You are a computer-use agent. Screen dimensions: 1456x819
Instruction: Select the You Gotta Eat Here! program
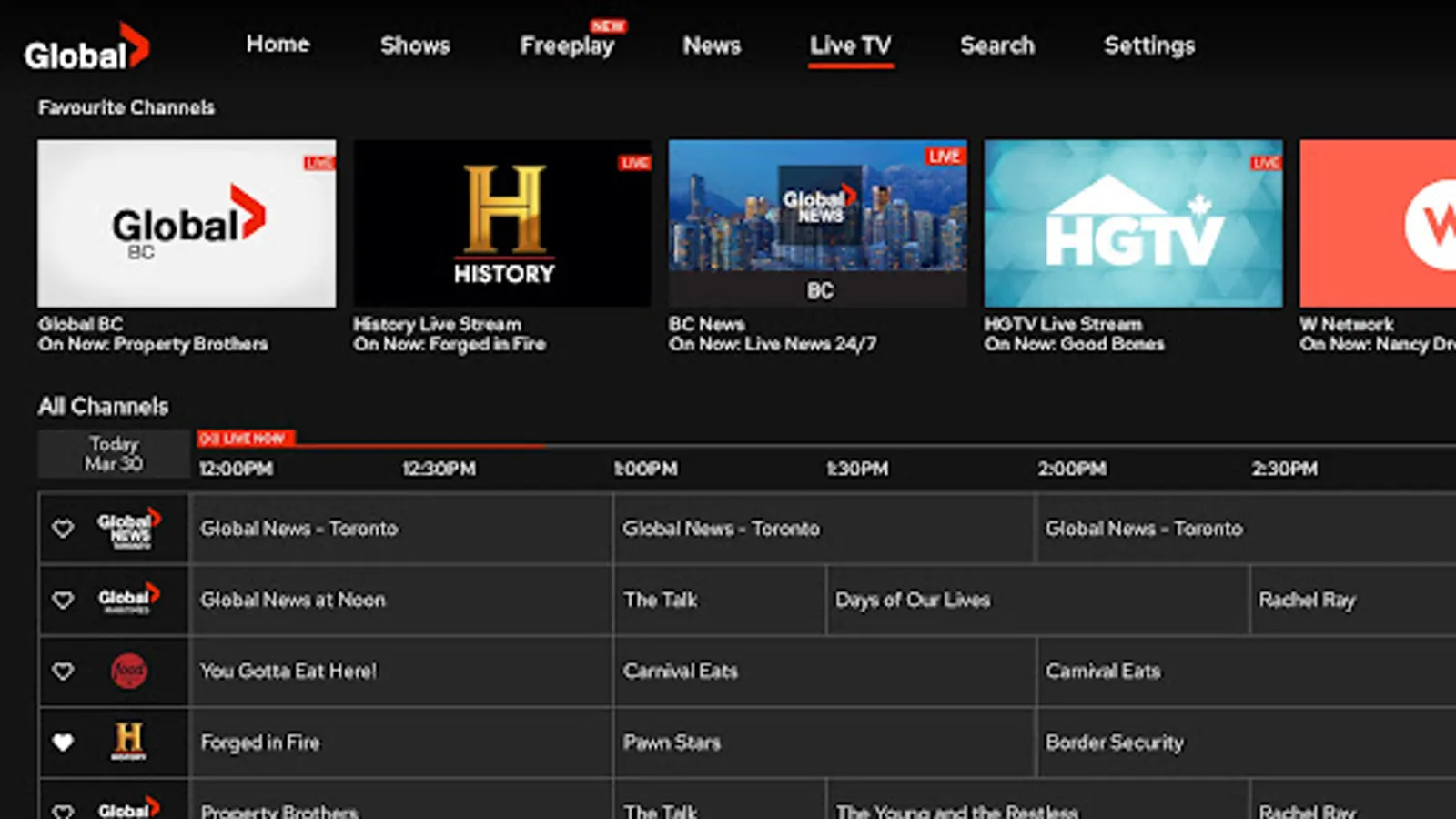tap(401, 672)
